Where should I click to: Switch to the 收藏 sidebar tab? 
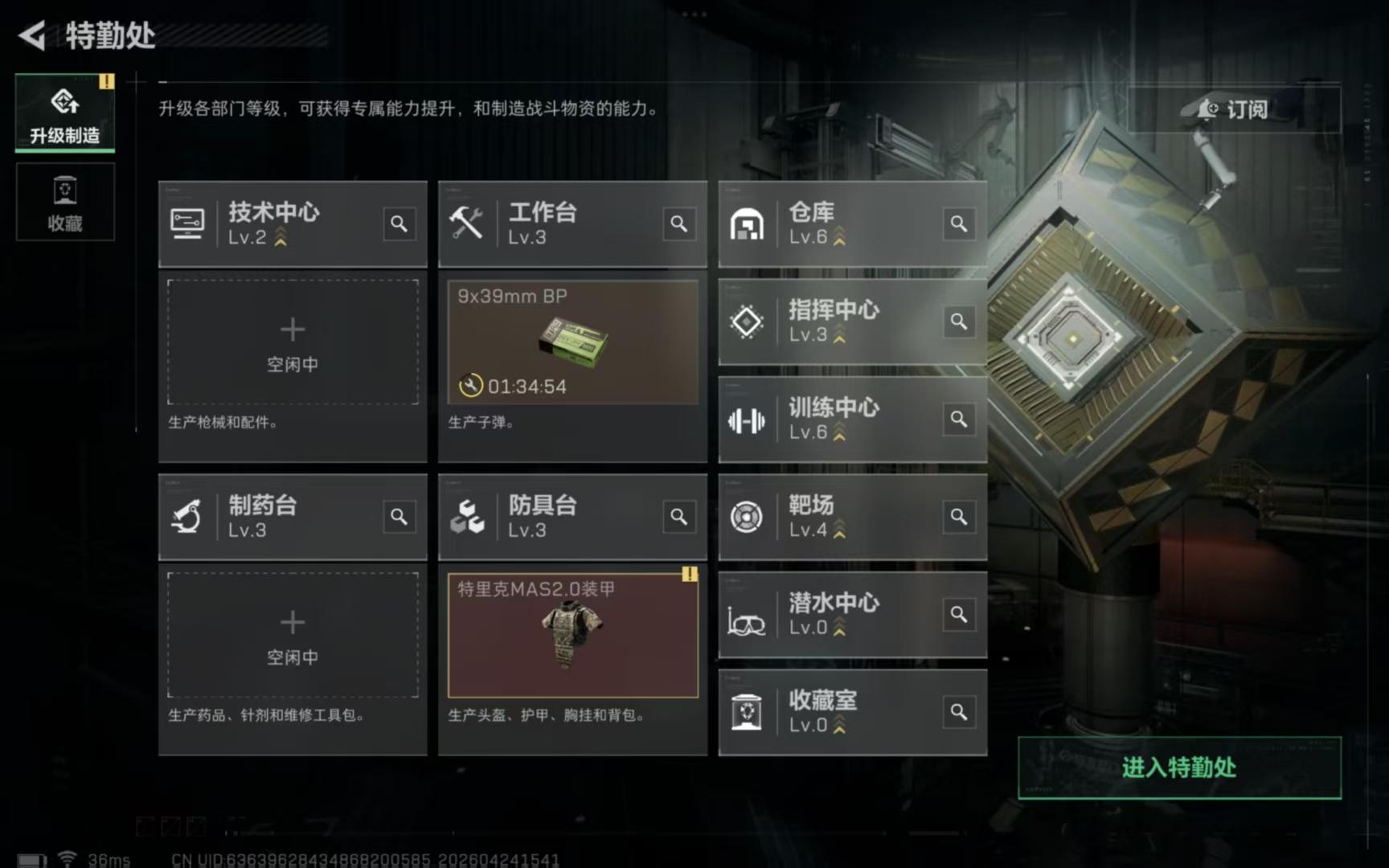65,203
